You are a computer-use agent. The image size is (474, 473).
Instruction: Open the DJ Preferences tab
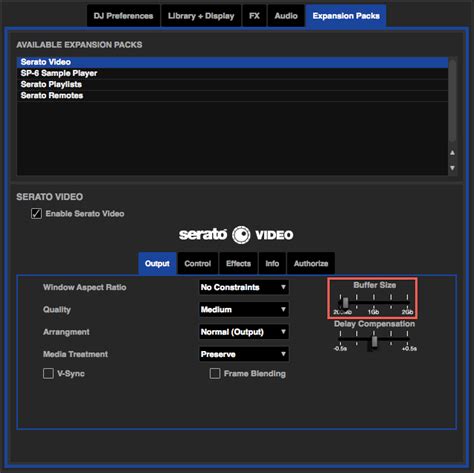coord(123,16)
